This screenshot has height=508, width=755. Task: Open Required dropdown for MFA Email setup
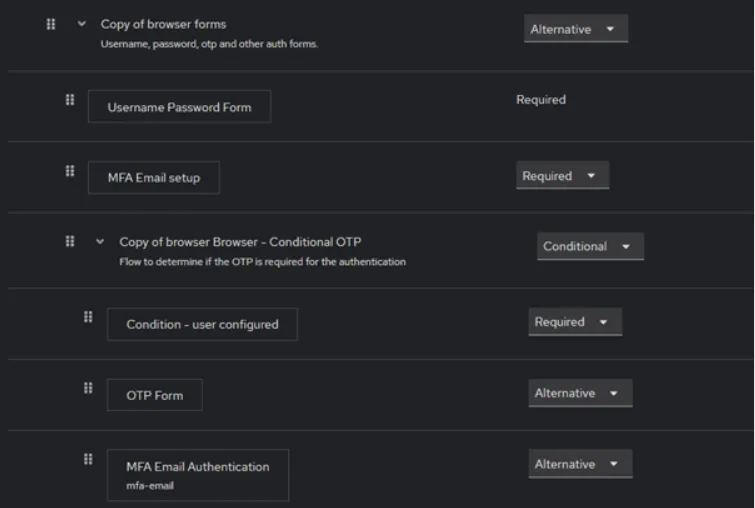(x=562, y=176)
